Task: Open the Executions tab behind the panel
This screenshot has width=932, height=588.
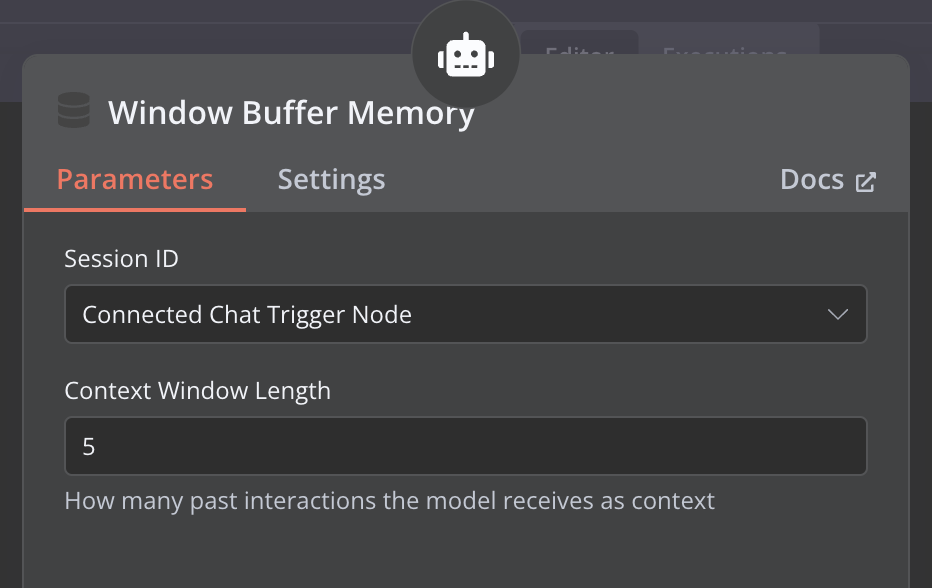Action: tap(725, 45)
